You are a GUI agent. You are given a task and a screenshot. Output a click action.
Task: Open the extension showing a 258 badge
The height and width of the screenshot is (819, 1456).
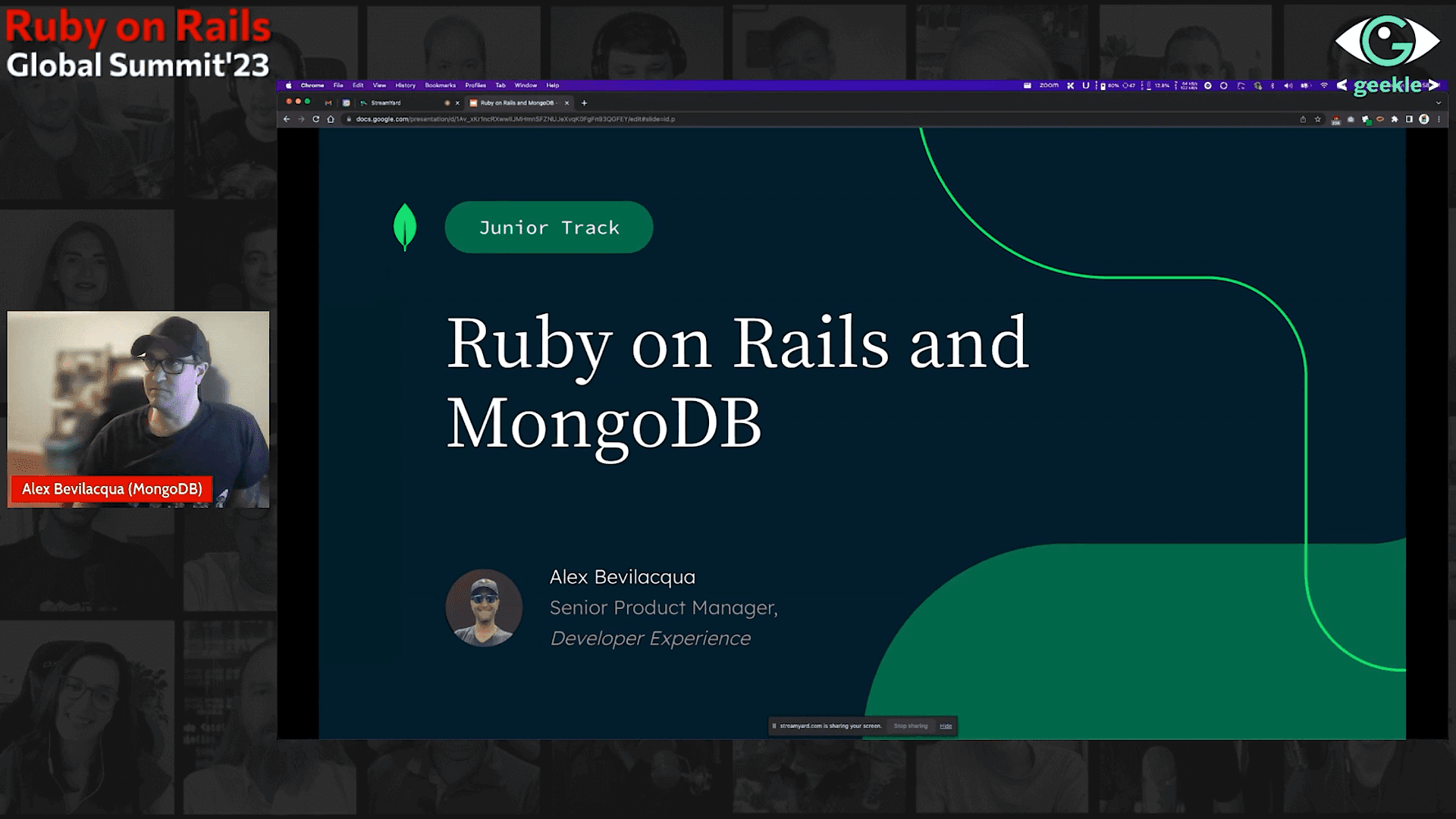point(1335,120)
